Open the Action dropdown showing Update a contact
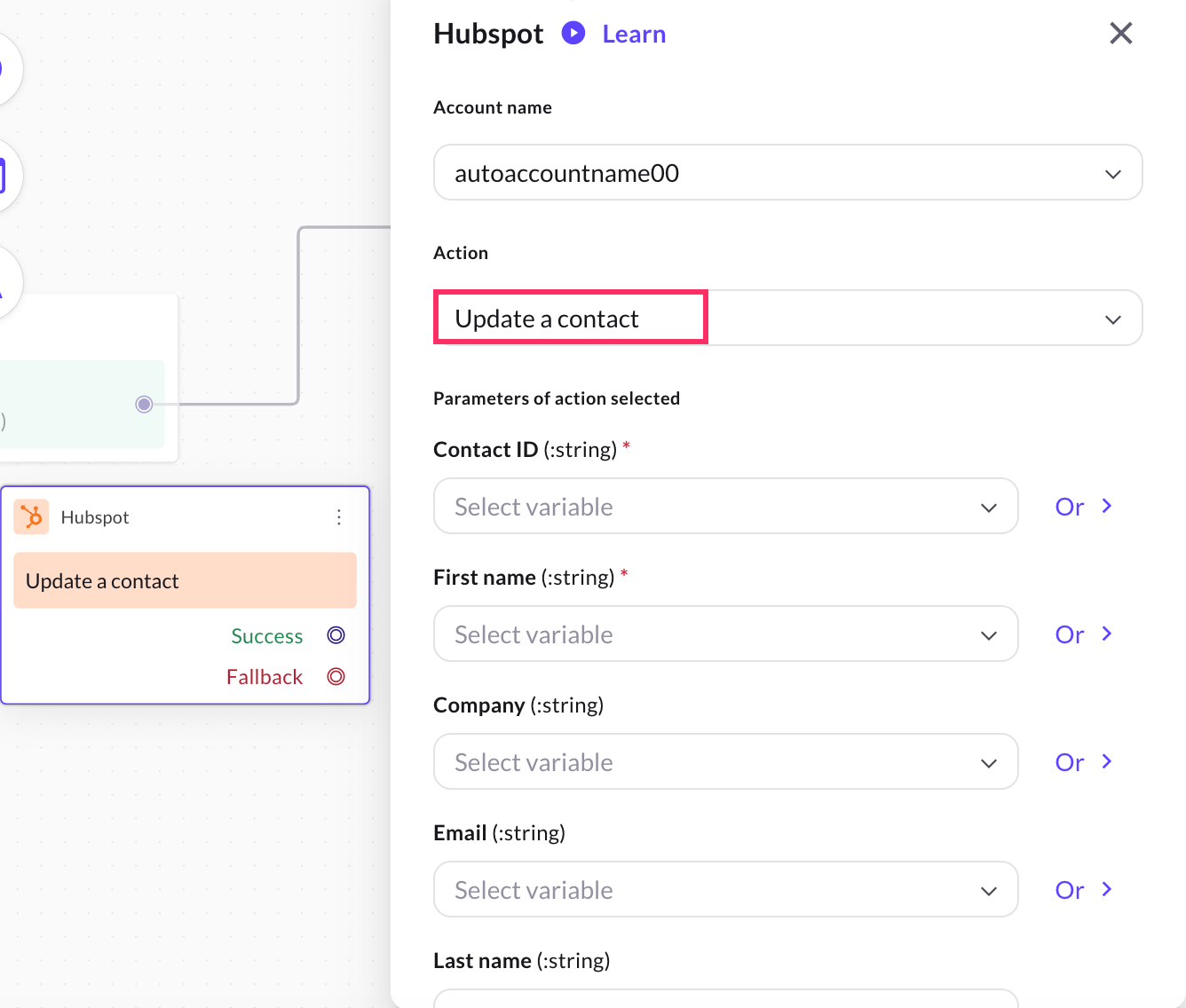The height and width of the screenshot is (1008, 1186). click(787, 319)
